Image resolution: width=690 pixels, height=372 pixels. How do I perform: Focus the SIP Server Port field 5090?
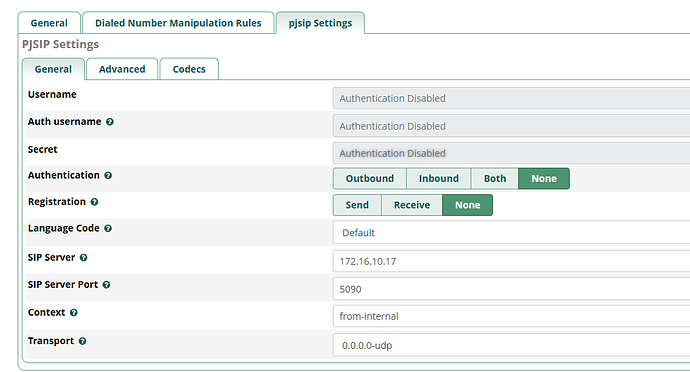511,289
